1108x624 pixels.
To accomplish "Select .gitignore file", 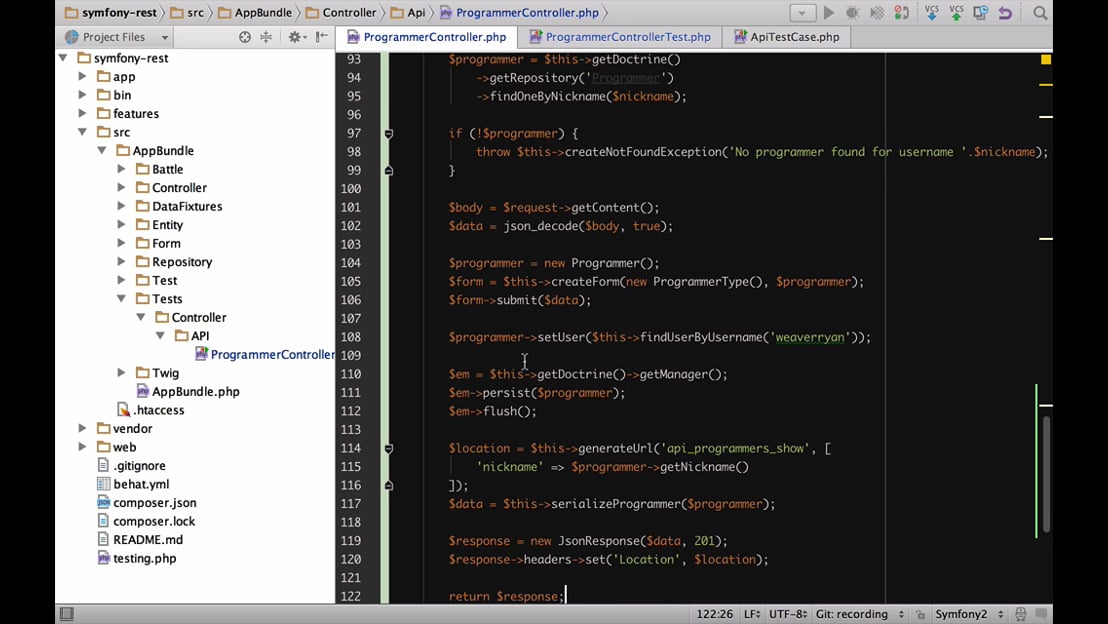I will 131,466.
